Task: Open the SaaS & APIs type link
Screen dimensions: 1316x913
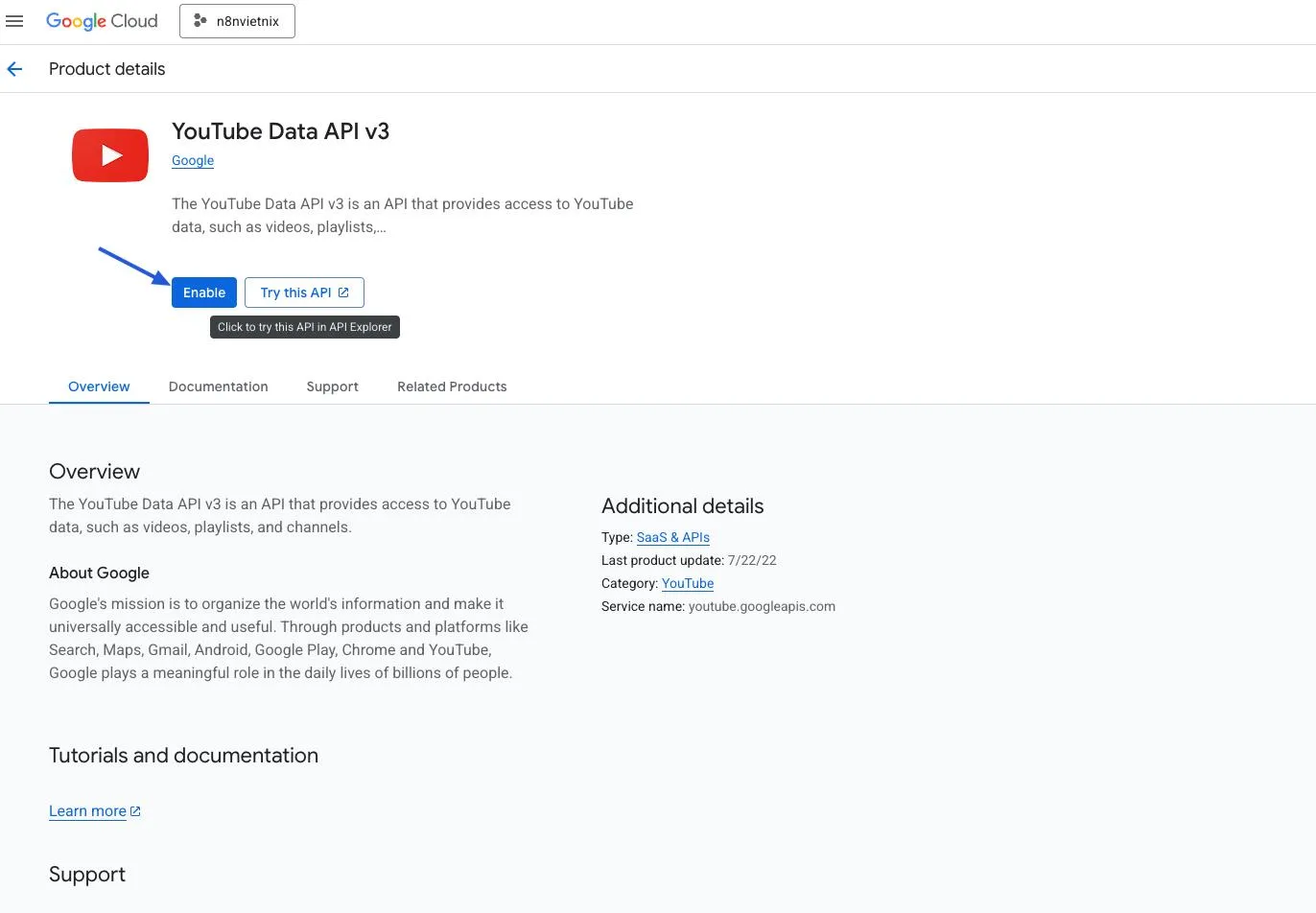Action: click(673, 537)
